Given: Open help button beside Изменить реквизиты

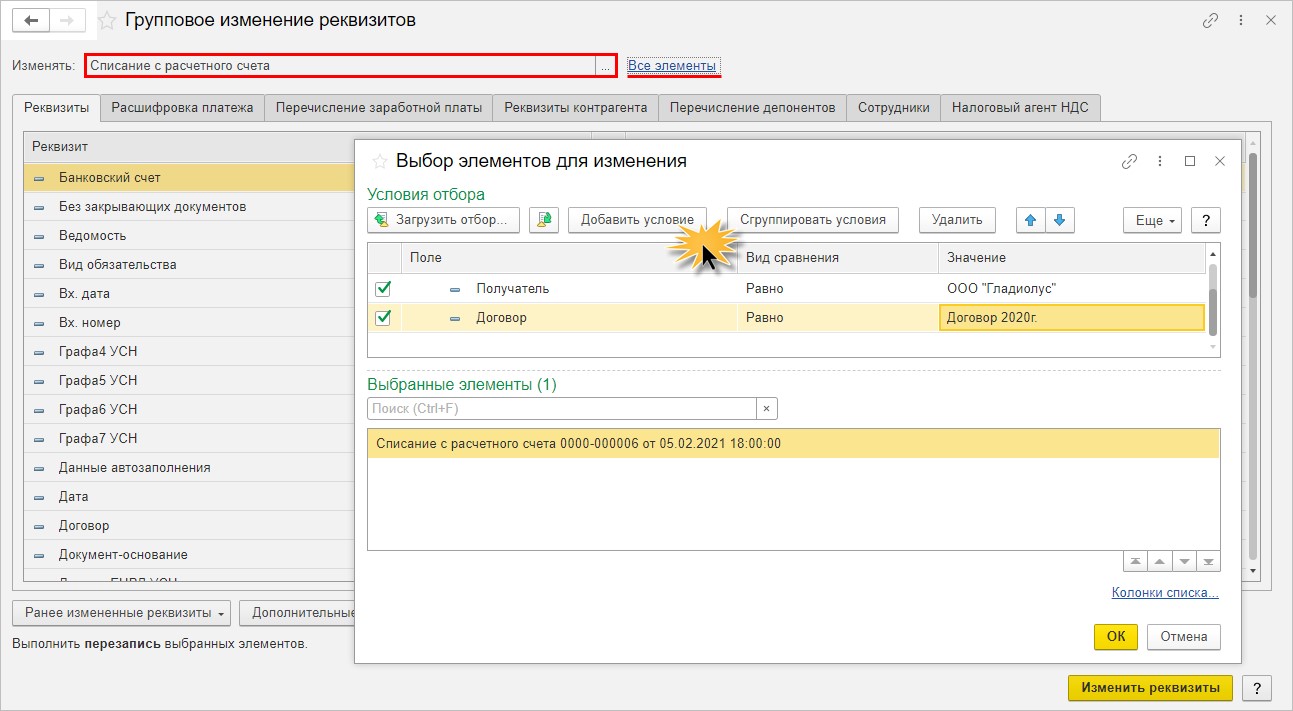Looking at the screenshot, I should tap(1257, 688).
